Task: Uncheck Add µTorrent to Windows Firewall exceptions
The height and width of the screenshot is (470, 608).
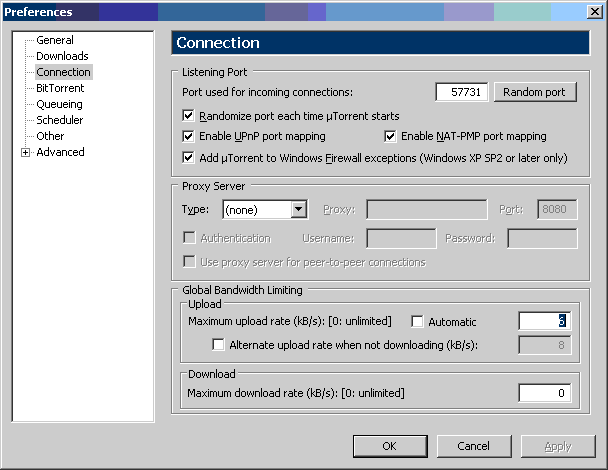Action: click(x=190, y=157)
